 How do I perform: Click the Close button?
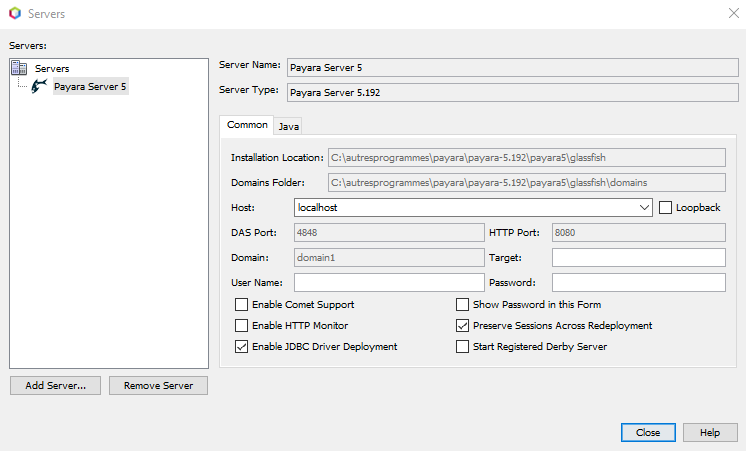click(648, 432)
